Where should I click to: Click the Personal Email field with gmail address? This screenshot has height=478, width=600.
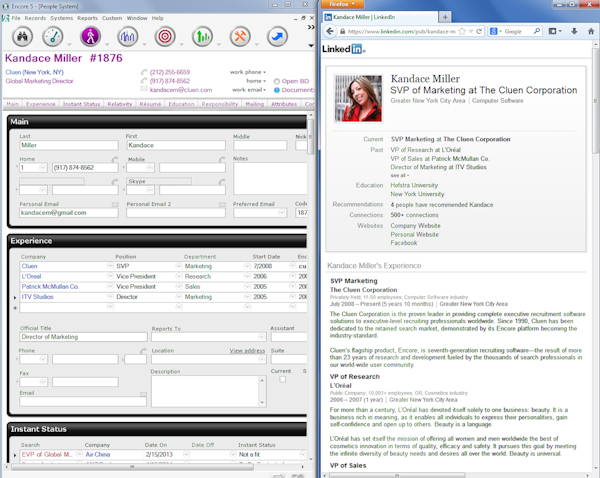click(x=69, y=213)
